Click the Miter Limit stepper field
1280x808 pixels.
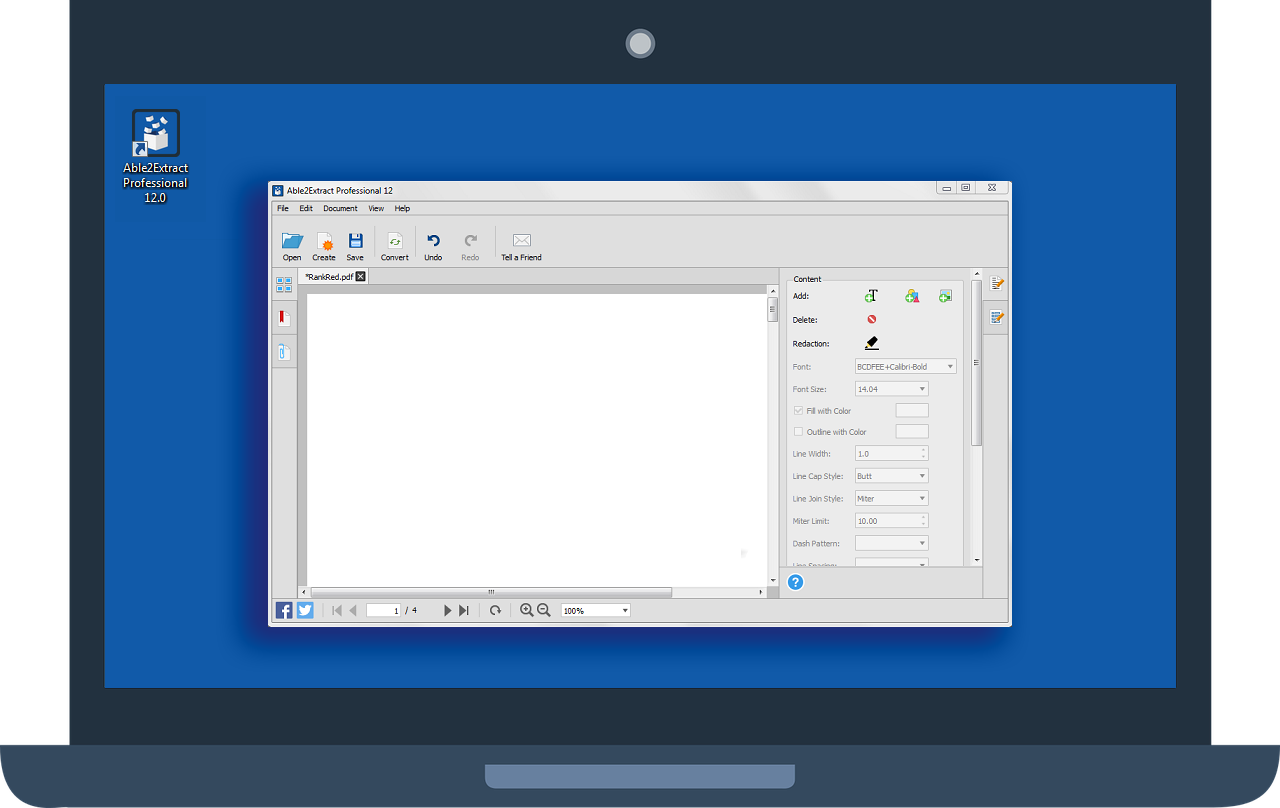(x=891, y=521)
